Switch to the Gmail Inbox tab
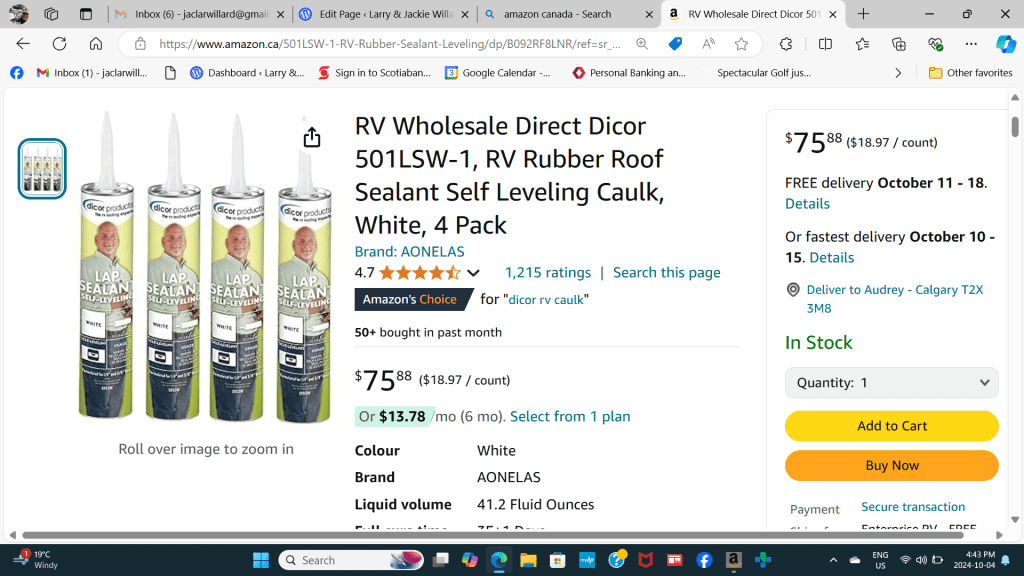Viewport: 1024px width, 576px height. coord(199,14)
